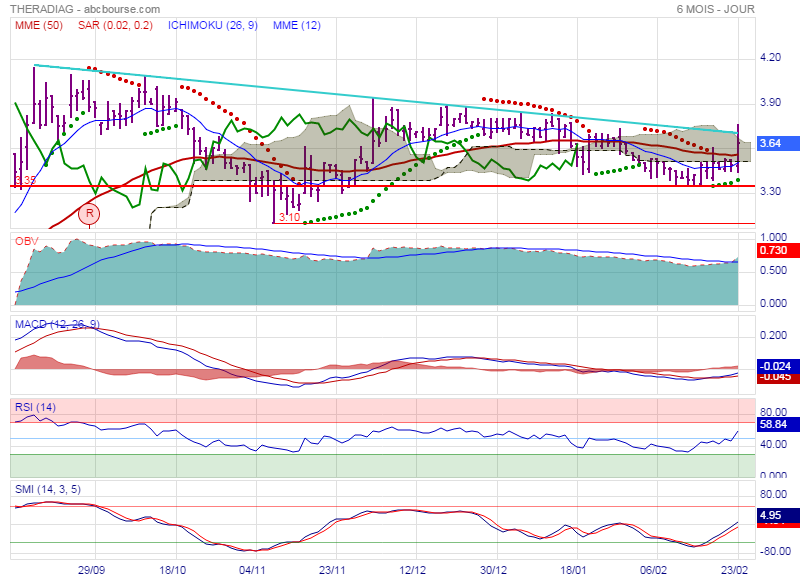Click the 04/11 date axis label

tap(252, 570)
